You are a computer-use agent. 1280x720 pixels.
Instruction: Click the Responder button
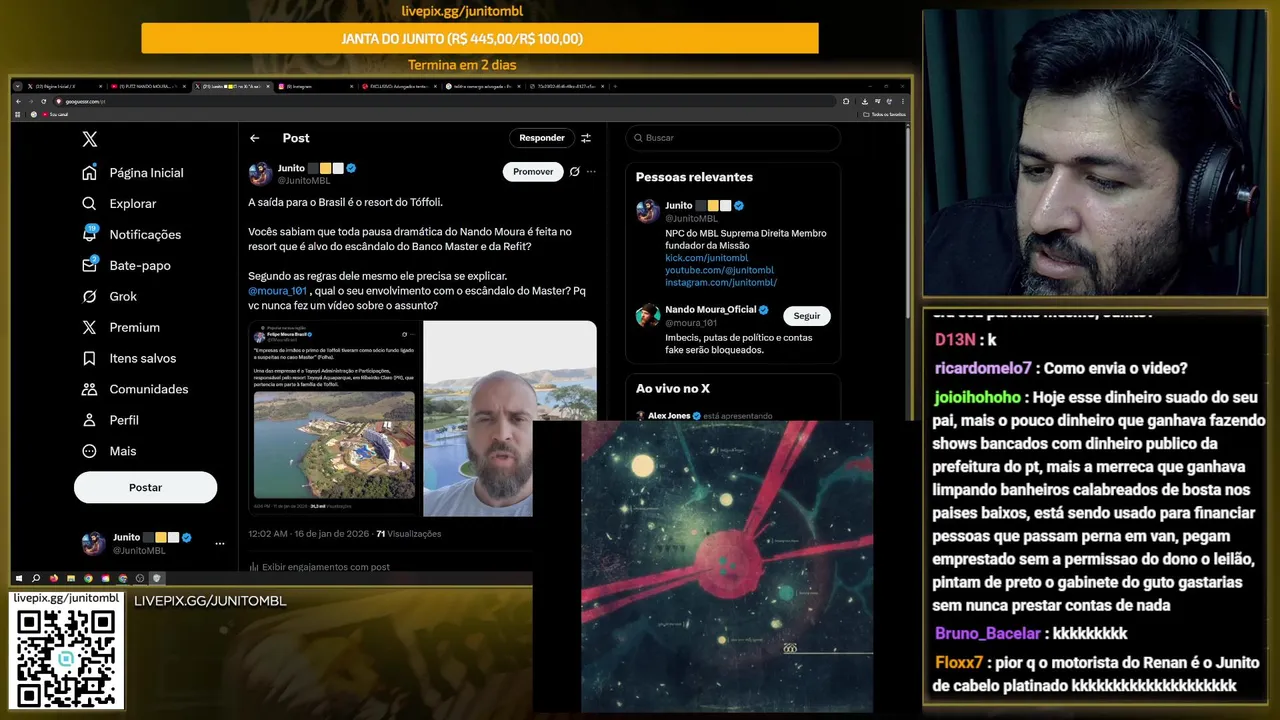click(542, 138)
